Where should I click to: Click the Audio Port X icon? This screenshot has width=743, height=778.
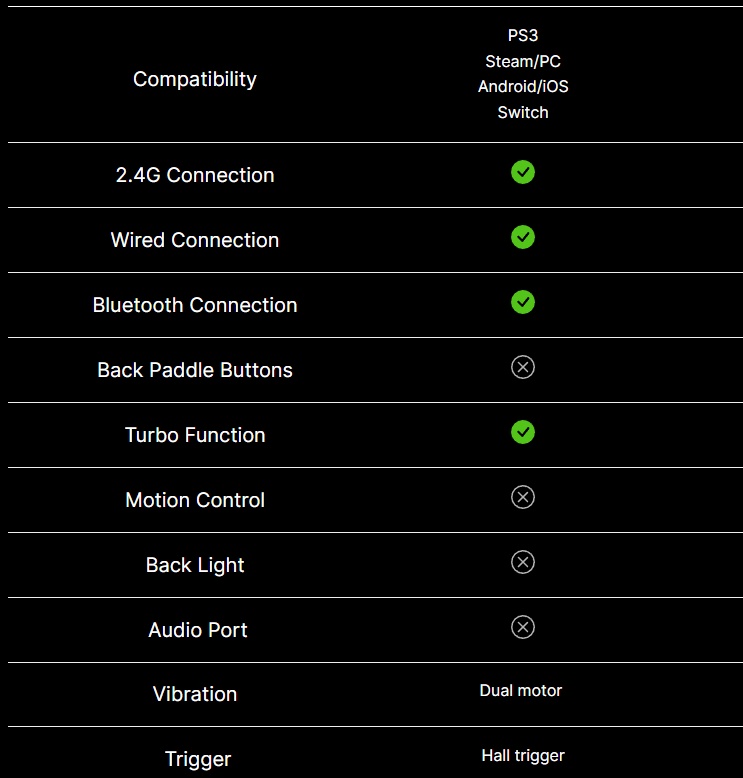pos(523,627)
